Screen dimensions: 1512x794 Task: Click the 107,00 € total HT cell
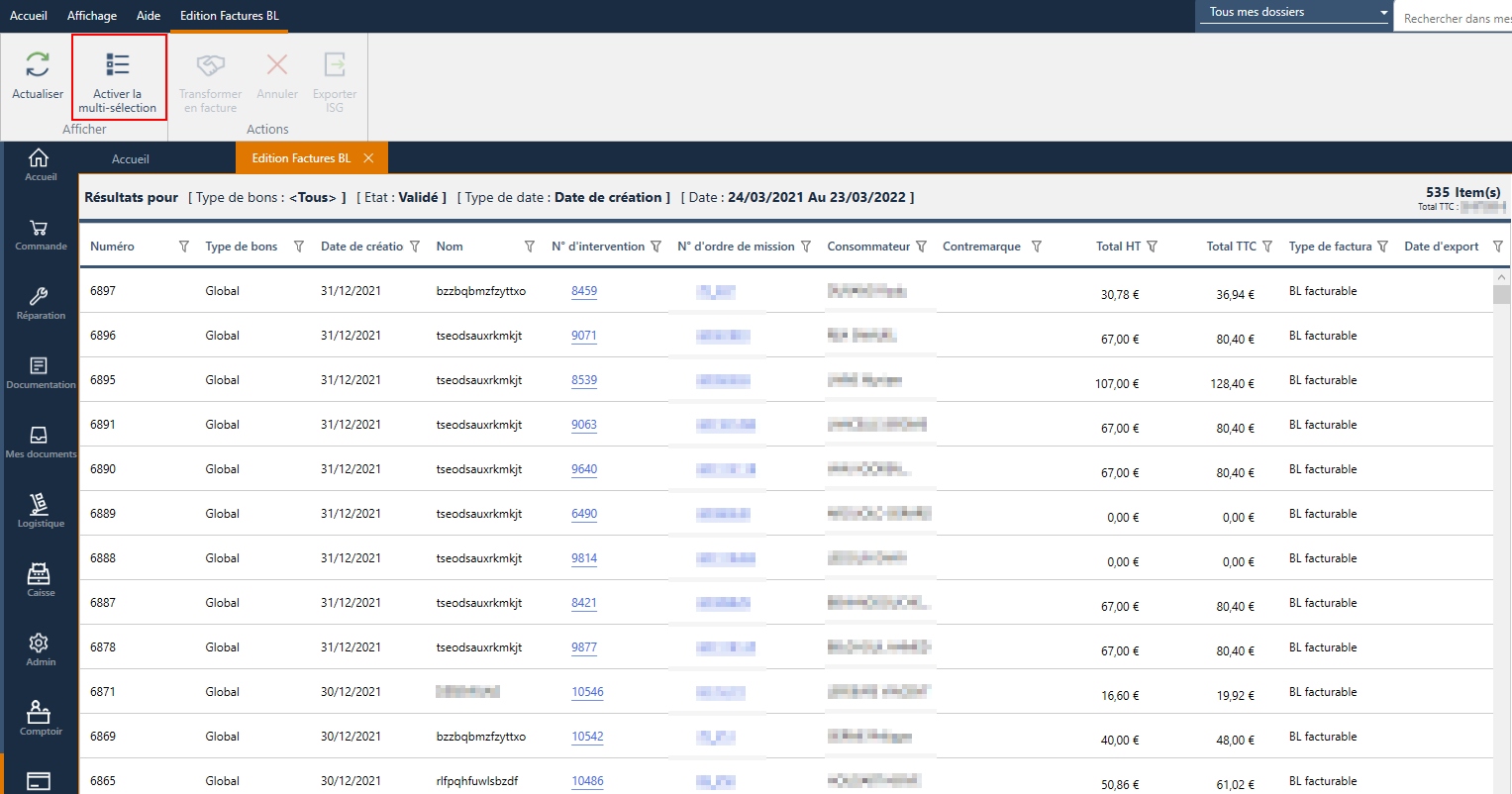tap(1117, 384)
